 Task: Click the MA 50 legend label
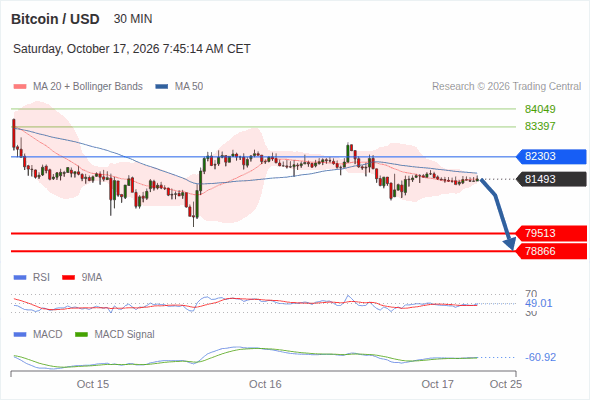click(x=189, y=87)
